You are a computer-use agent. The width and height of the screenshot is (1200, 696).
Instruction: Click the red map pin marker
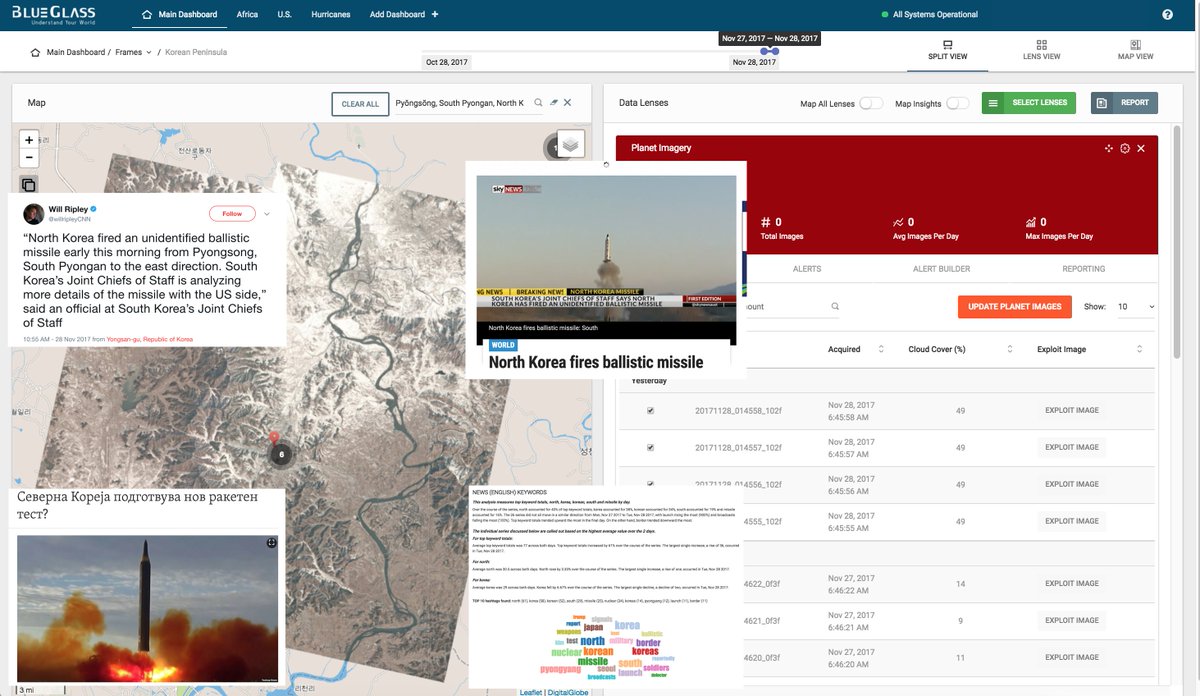(x=274, y=438)
